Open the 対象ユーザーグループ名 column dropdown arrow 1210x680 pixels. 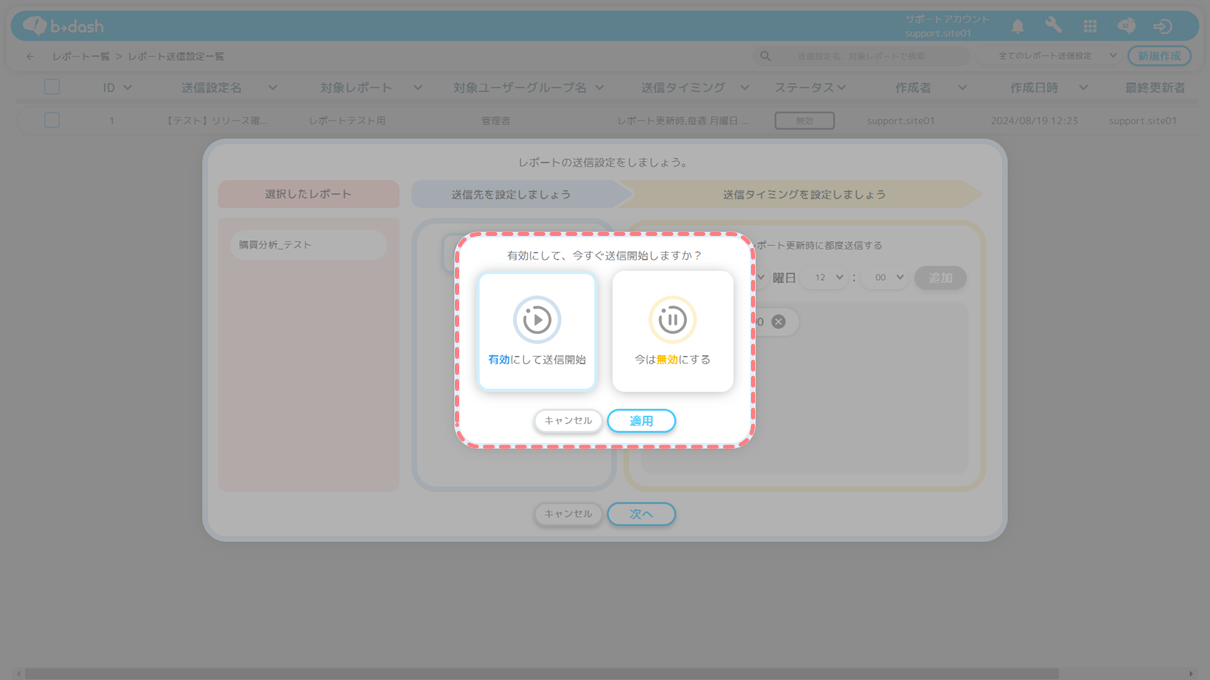click(599, 88)
